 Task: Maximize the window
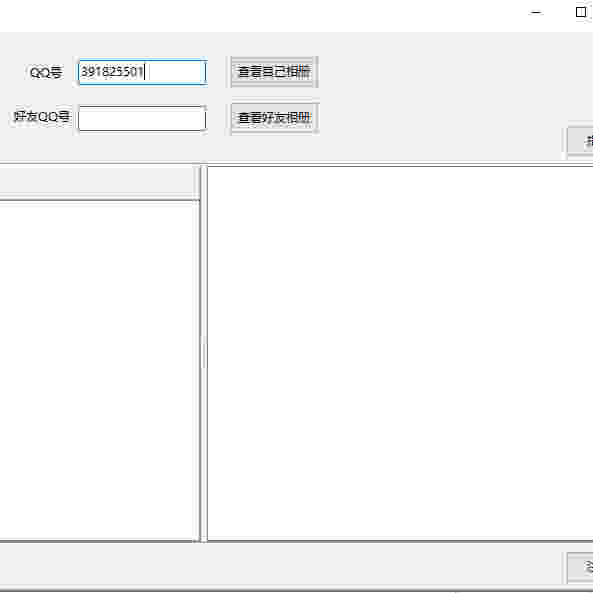[x=581, y=12]
